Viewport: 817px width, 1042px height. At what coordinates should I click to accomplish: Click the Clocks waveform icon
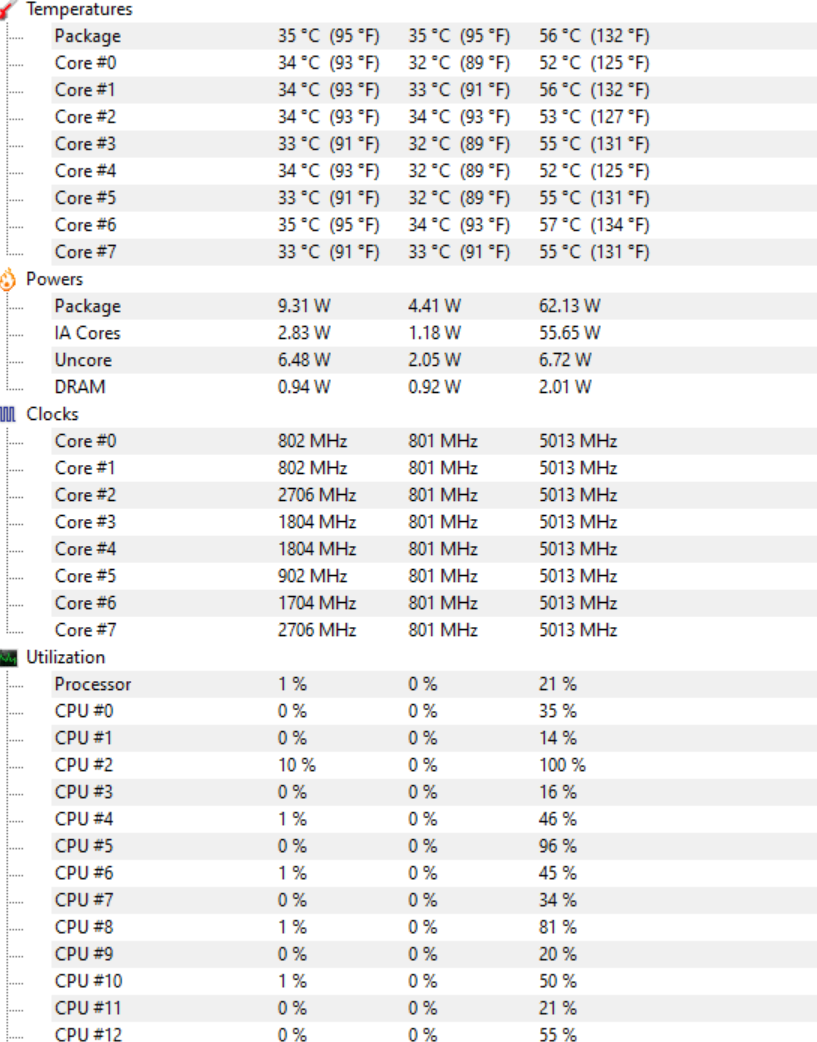pos(8,415)
